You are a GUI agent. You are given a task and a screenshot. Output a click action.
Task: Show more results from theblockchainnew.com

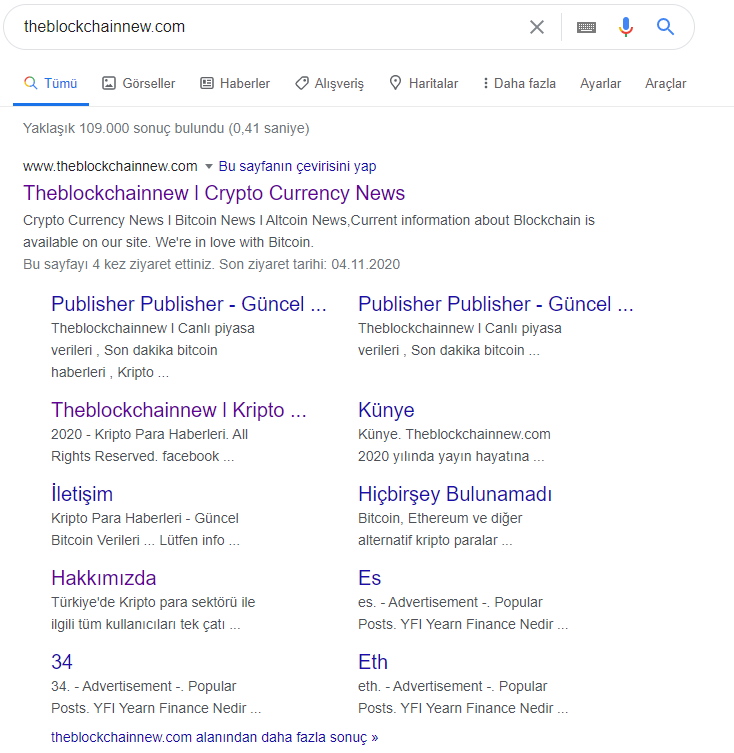tap(215, 738)
